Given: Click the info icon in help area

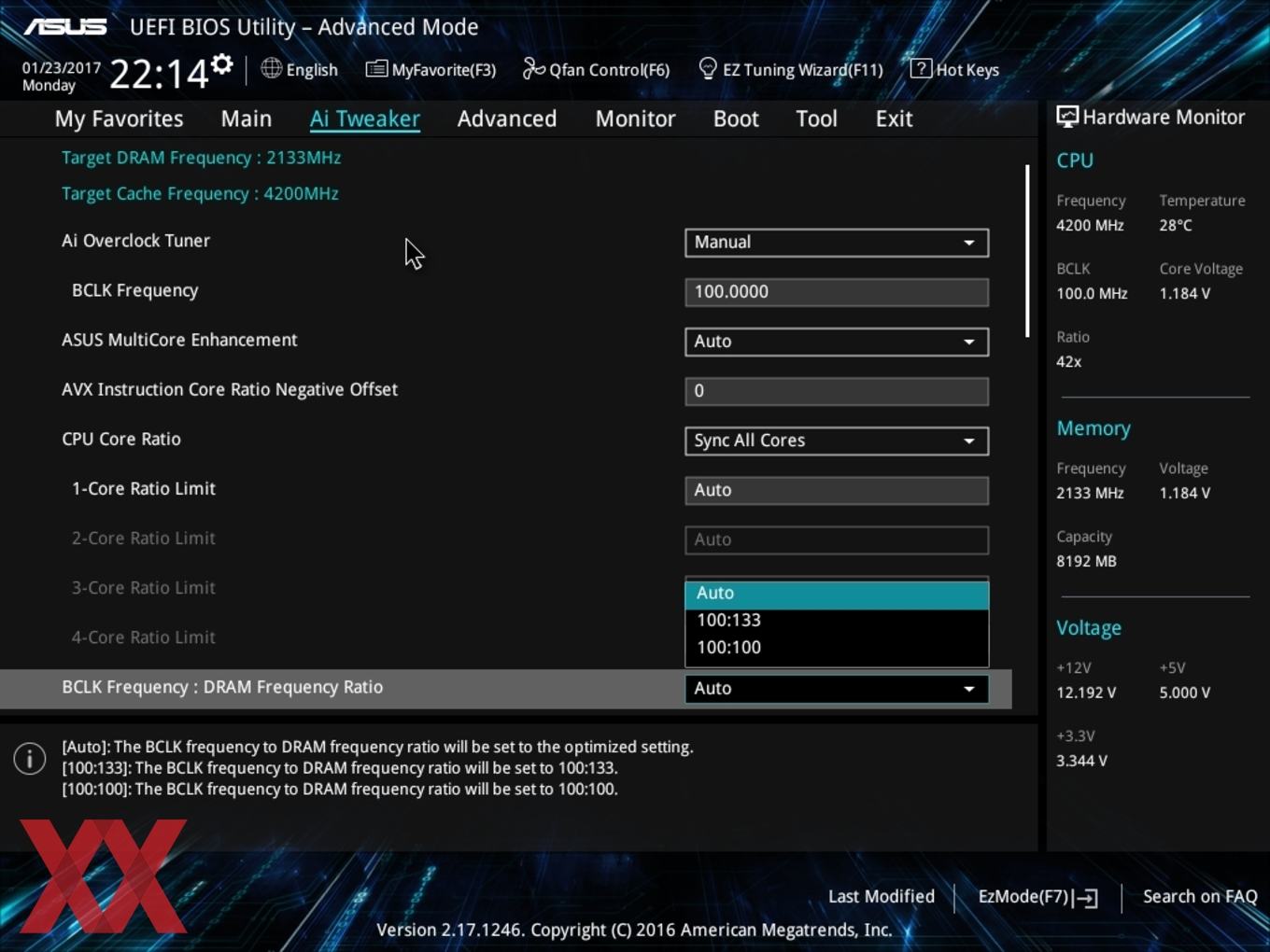Looking at the screenshot, I should pos(30,759).
